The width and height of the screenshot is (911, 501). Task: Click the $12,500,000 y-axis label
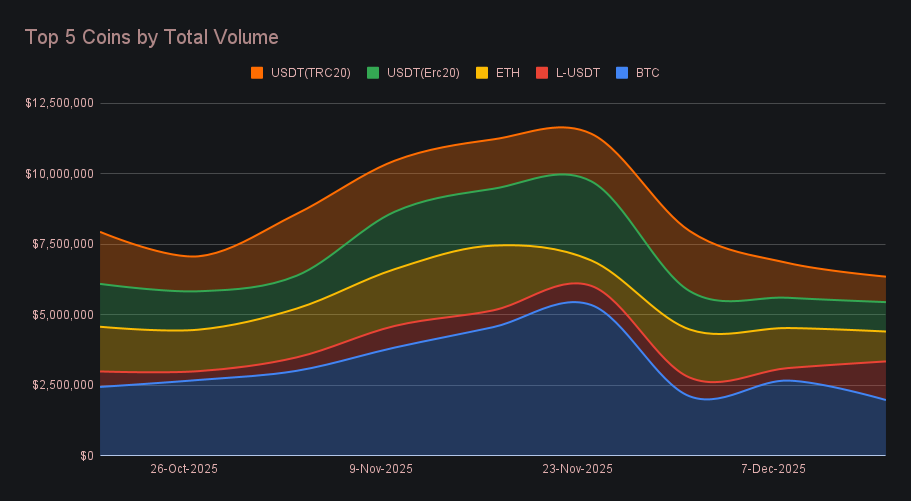[x=60, y=103]
